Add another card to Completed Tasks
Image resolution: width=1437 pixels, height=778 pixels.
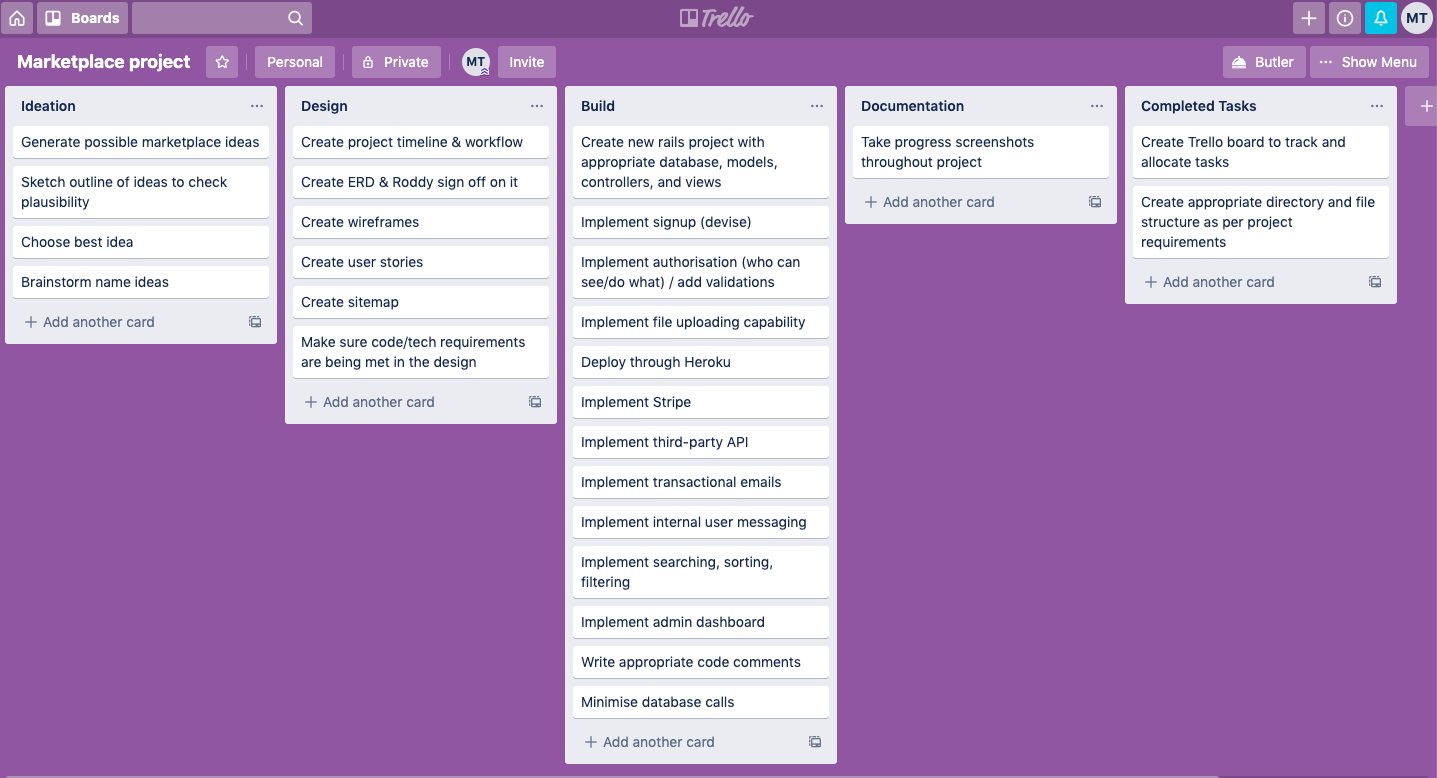point(1209,282)
